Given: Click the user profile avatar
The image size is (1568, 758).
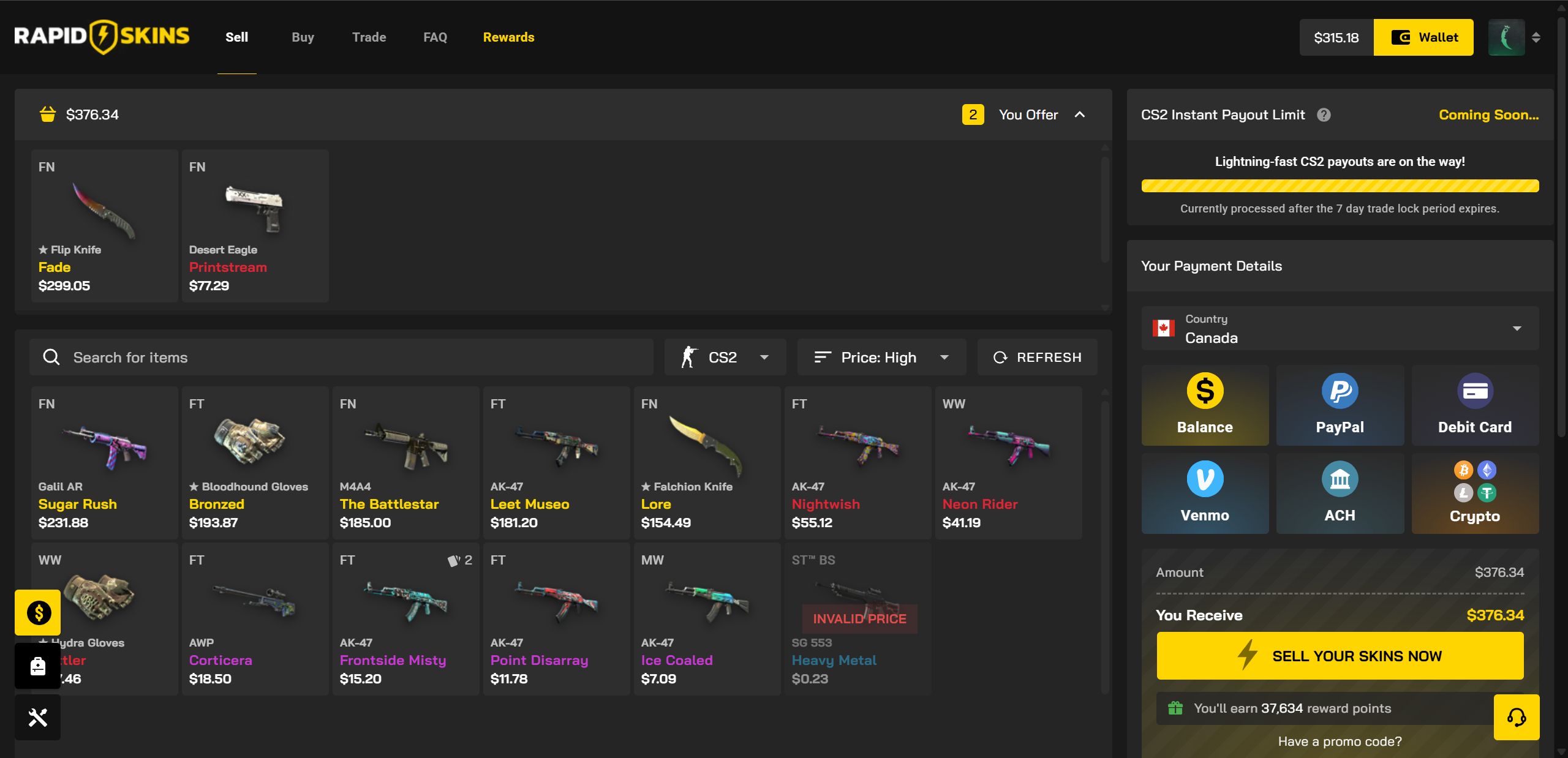Looking at the screenshot, I should 1506,37.
